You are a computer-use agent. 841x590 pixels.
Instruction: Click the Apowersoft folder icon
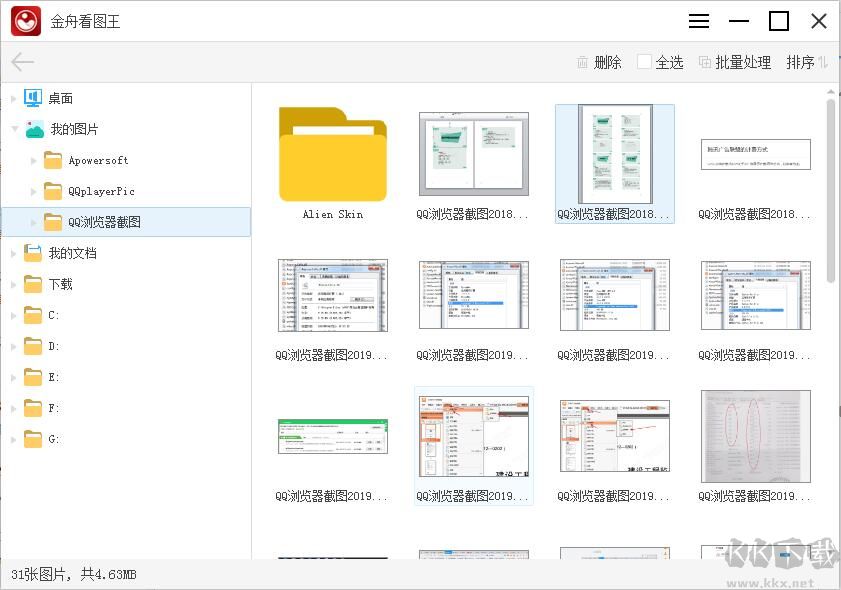(53, 160)
